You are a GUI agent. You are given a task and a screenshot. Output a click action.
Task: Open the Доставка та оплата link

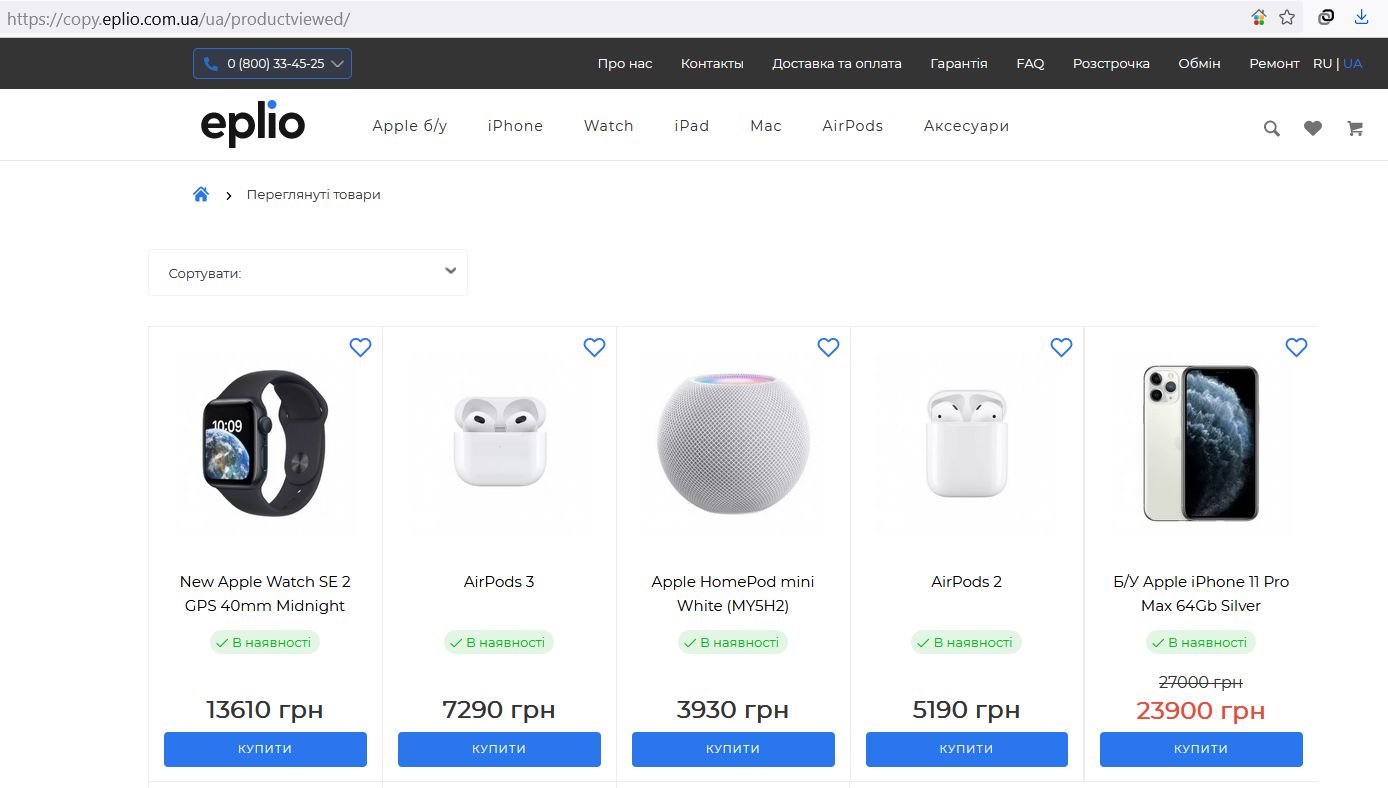836,63
